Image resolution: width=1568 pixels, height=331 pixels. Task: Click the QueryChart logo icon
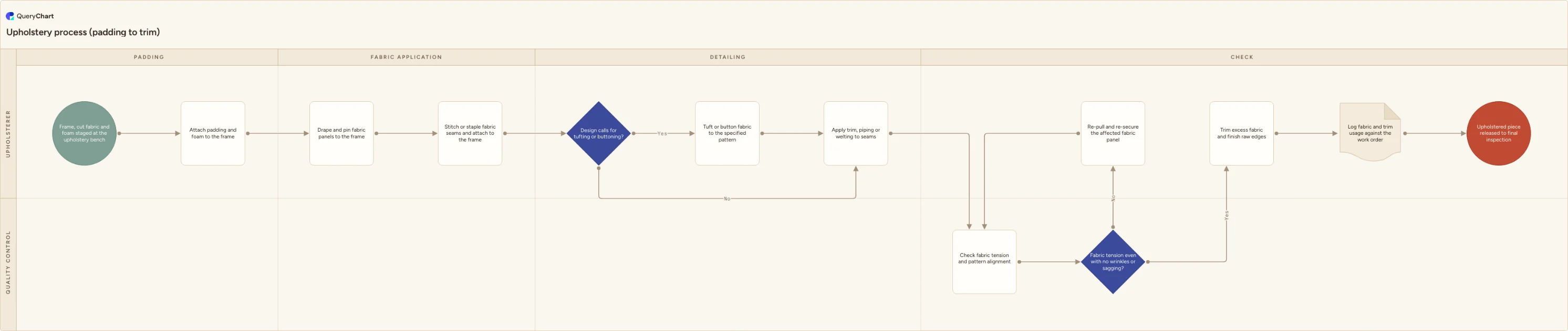[x=10, y=16]
